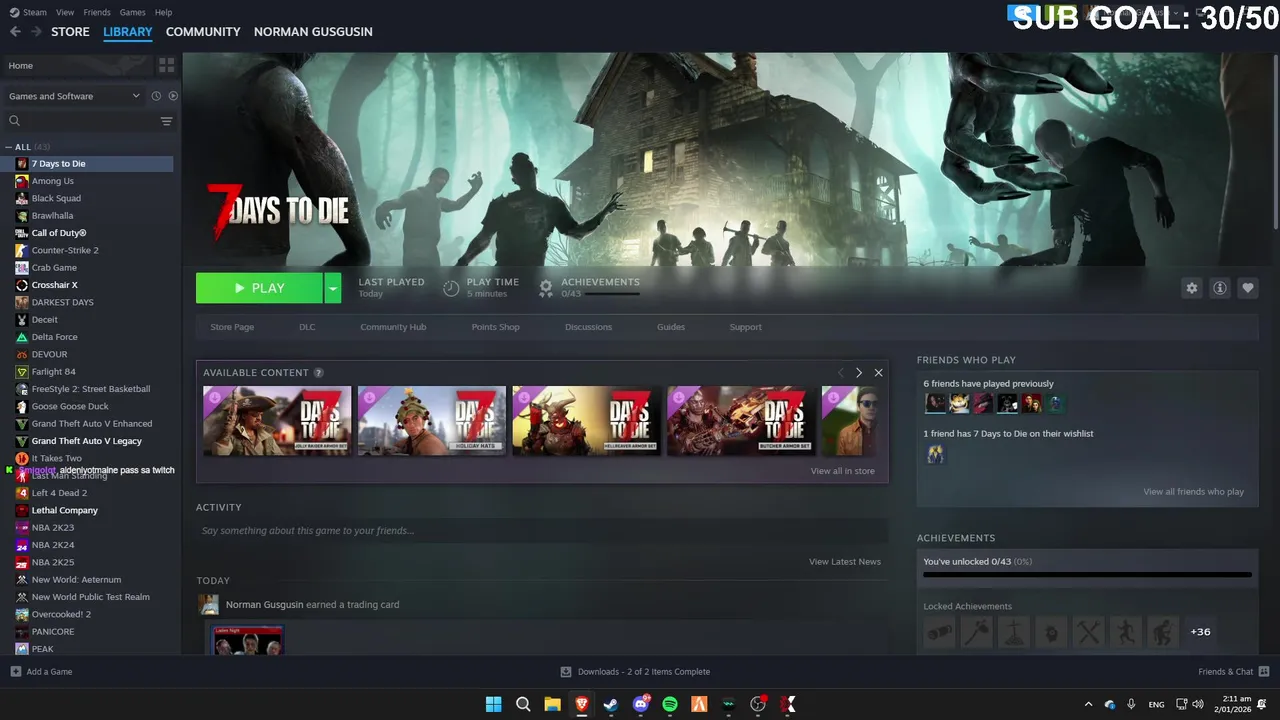Expand the Games and Software dropdown
This screenshot has height=720, width=1280.
click(x=75, y=96)
